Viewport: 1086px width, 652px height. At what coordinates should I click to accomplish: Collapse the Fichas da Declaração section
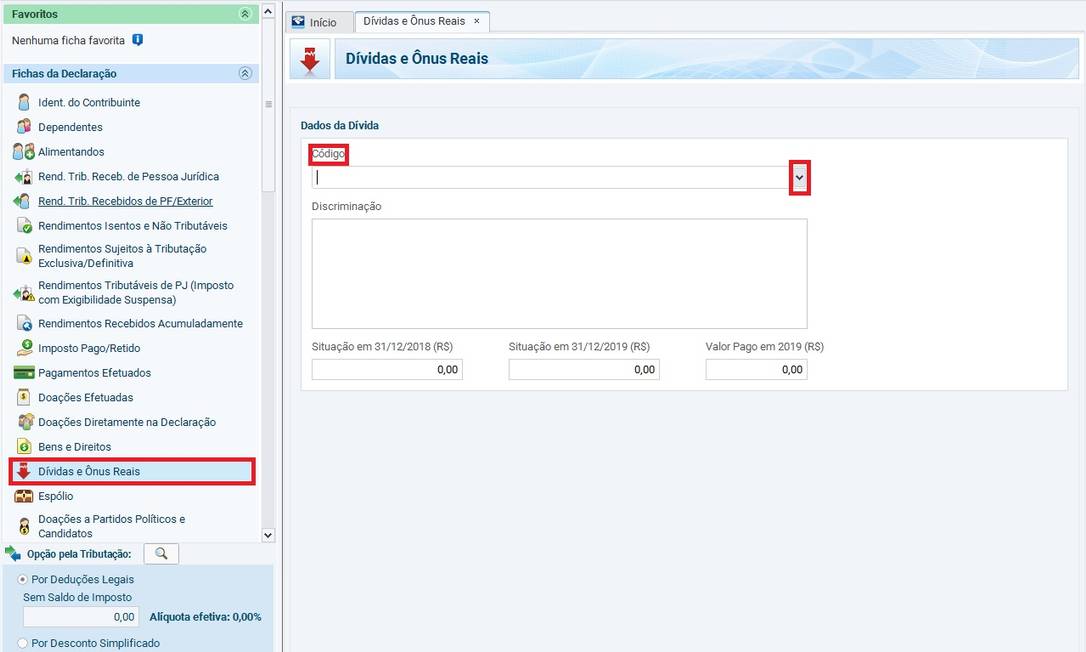[245, 74]
